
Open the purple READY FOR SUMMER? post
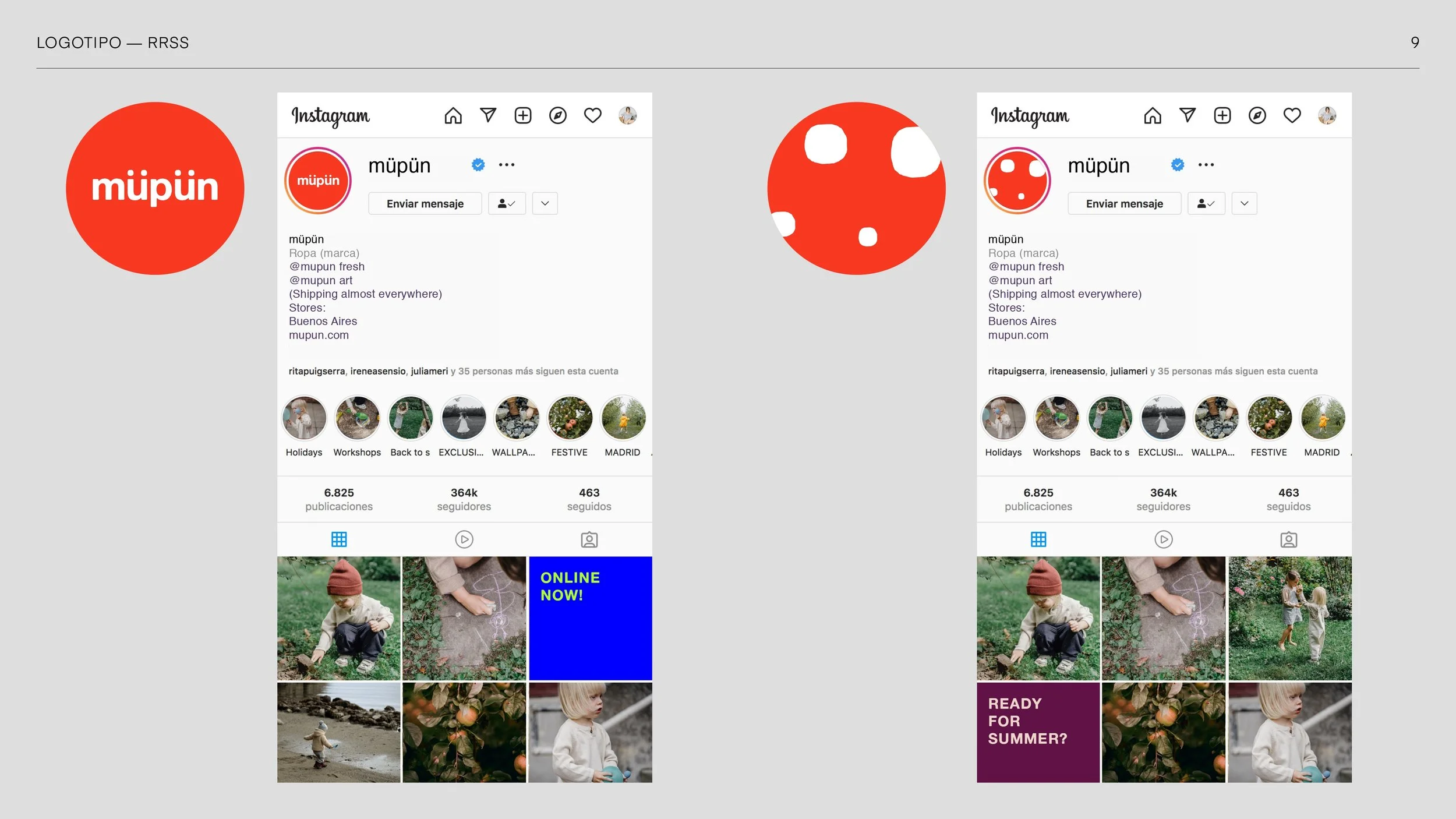click(x=1038, y=732)
